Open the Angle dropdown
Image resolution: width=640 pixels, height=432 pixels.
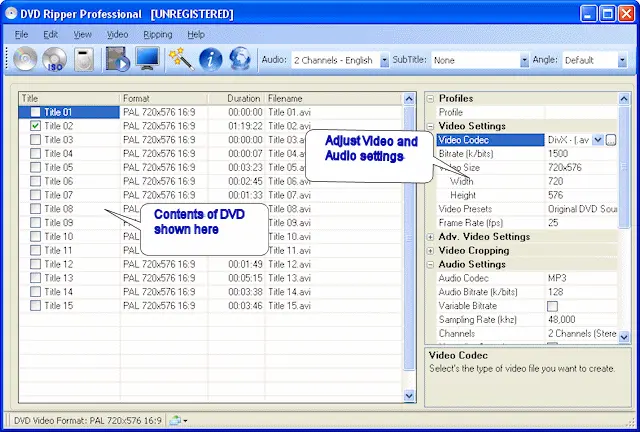click(x=622, y=60)
